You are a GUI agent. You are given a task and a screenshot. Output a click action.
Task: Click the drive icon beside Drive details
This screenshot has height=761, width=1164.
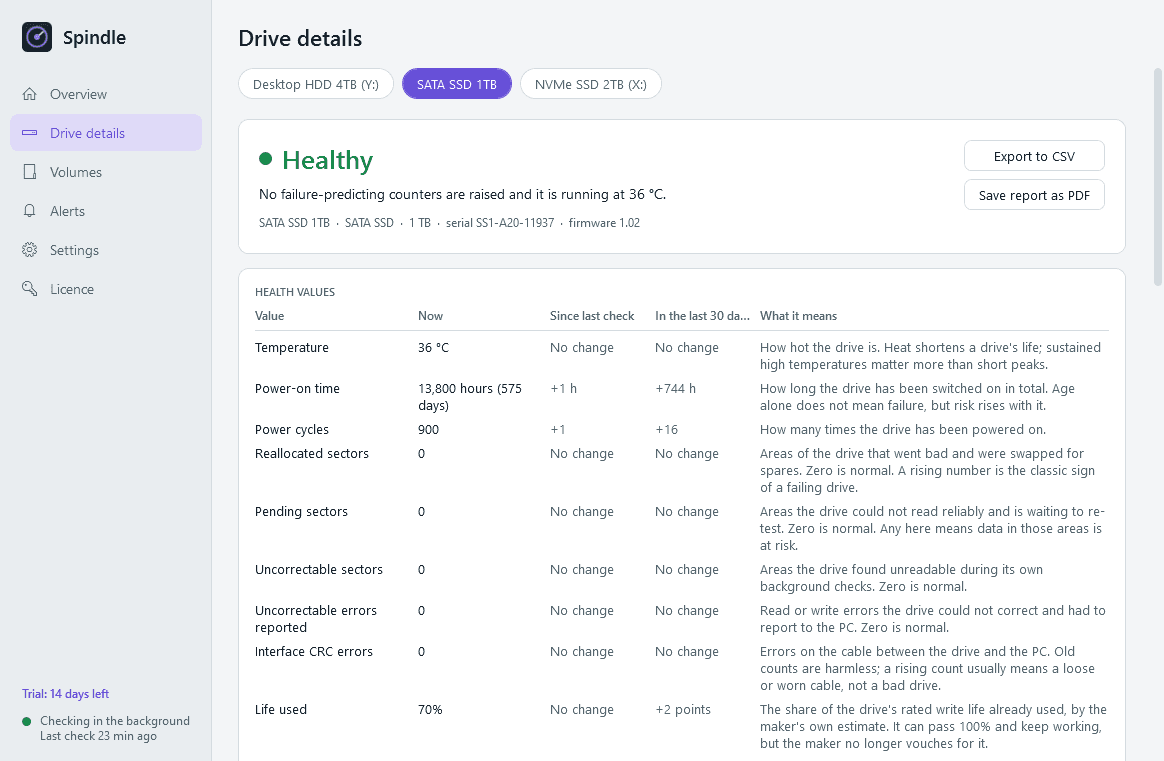30,133
